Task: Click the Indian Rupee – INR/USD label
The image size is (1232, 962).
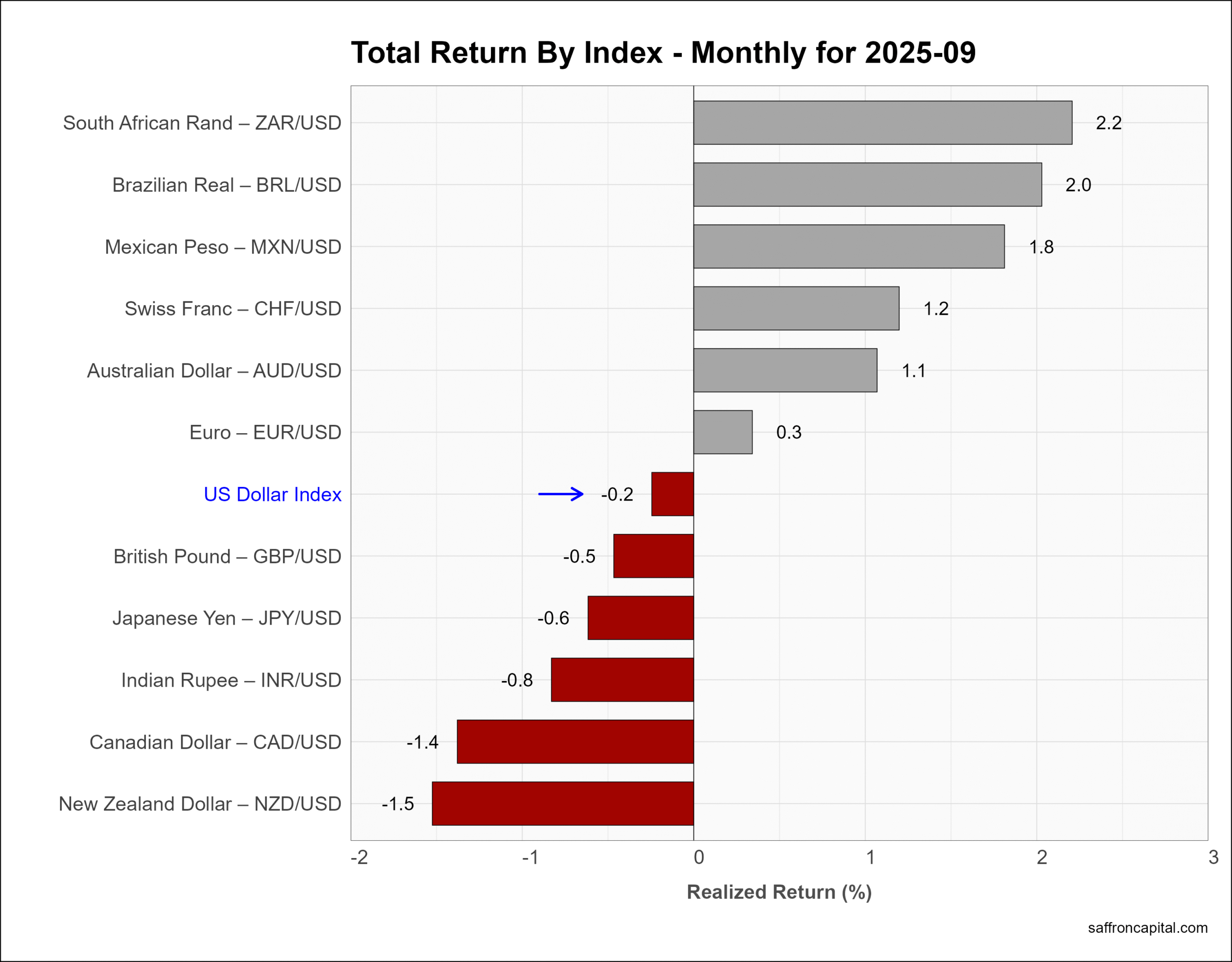Action: point(231,680)
